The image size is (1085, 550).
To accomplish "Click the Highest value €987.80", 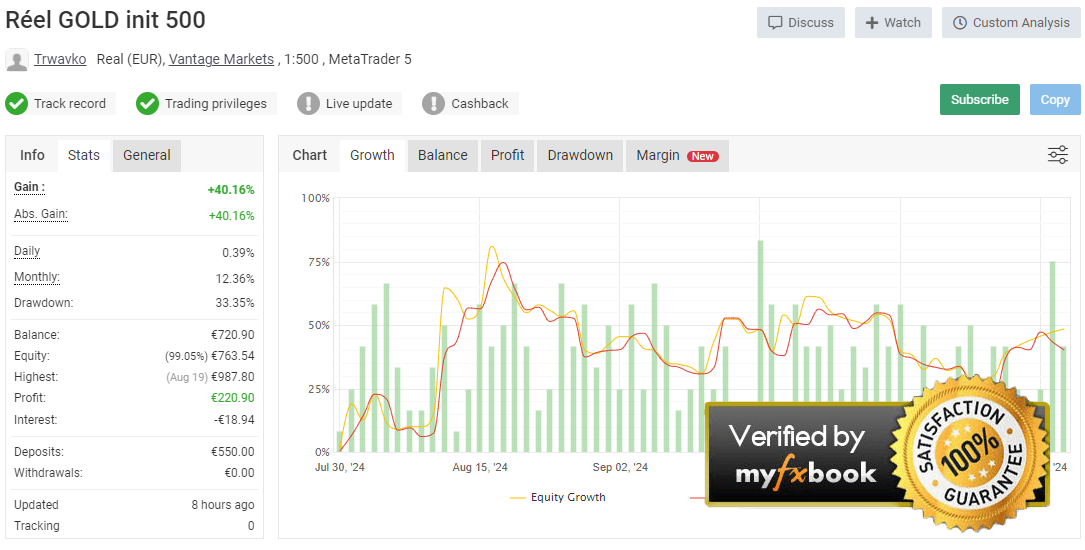I will [x=232, y=377].
